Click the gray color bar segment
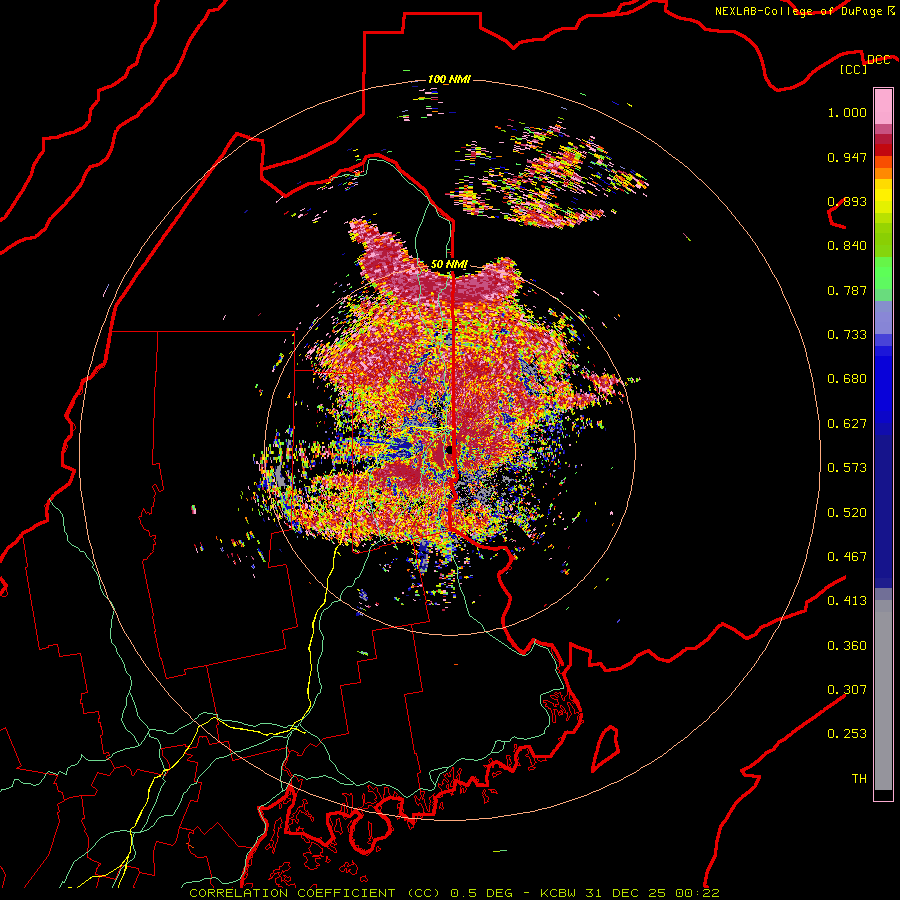The height and width of the screenshot is (900, 900). [x=883, y=695]
